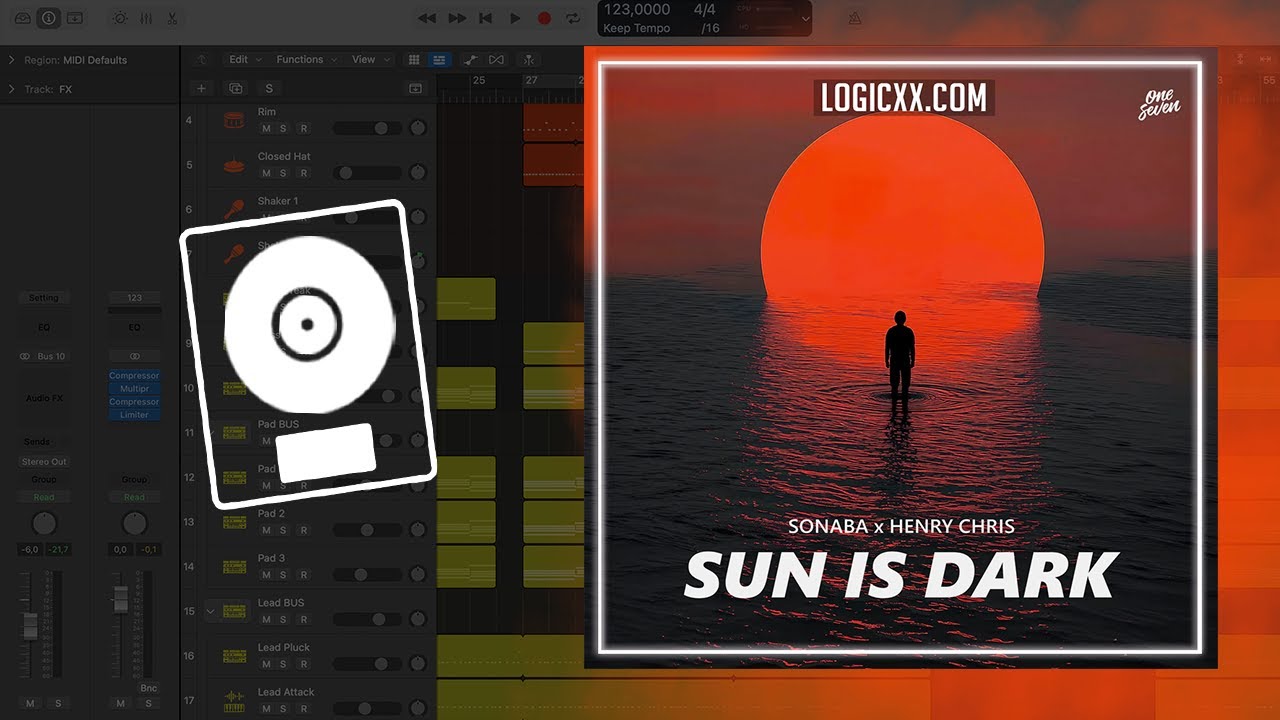
Task: Click the Lead BUS track icon
Action: (234, 611)
